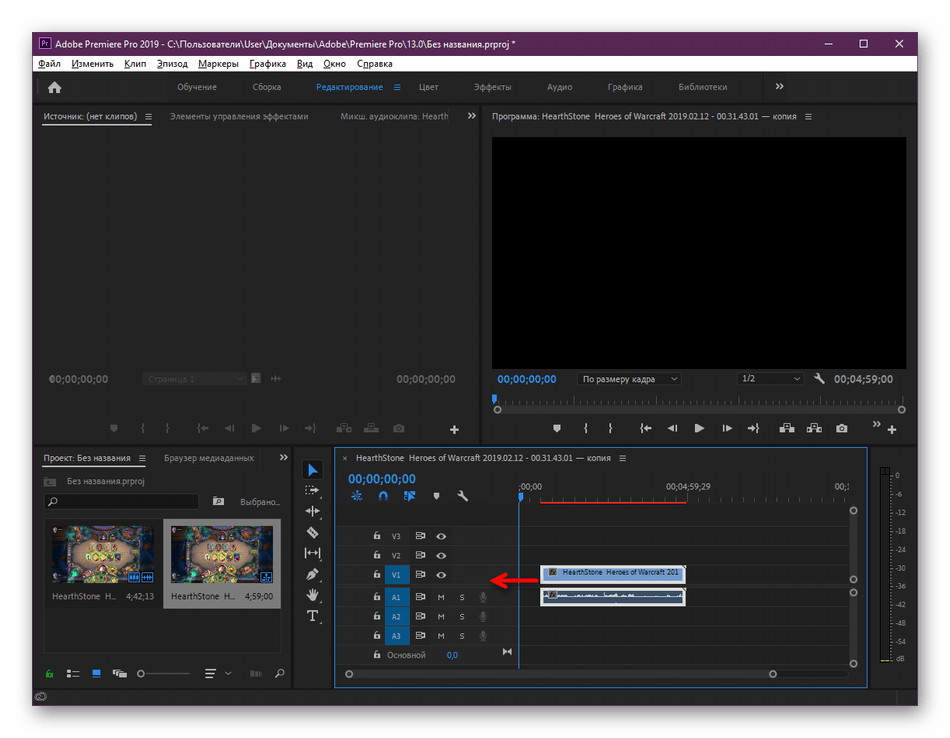950x738 pixels.
Task: Toggle lock on V3 track
Action: [x=376, y=536]
